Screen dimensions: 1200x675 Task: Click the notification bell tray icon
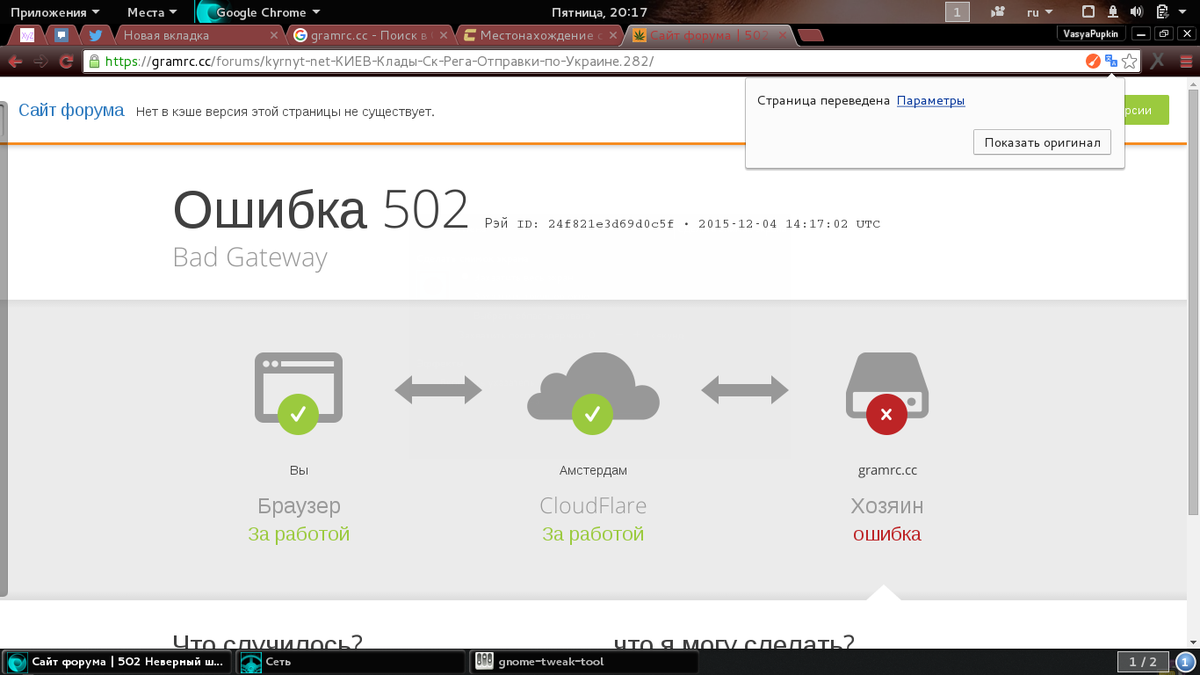(1115, 12)
